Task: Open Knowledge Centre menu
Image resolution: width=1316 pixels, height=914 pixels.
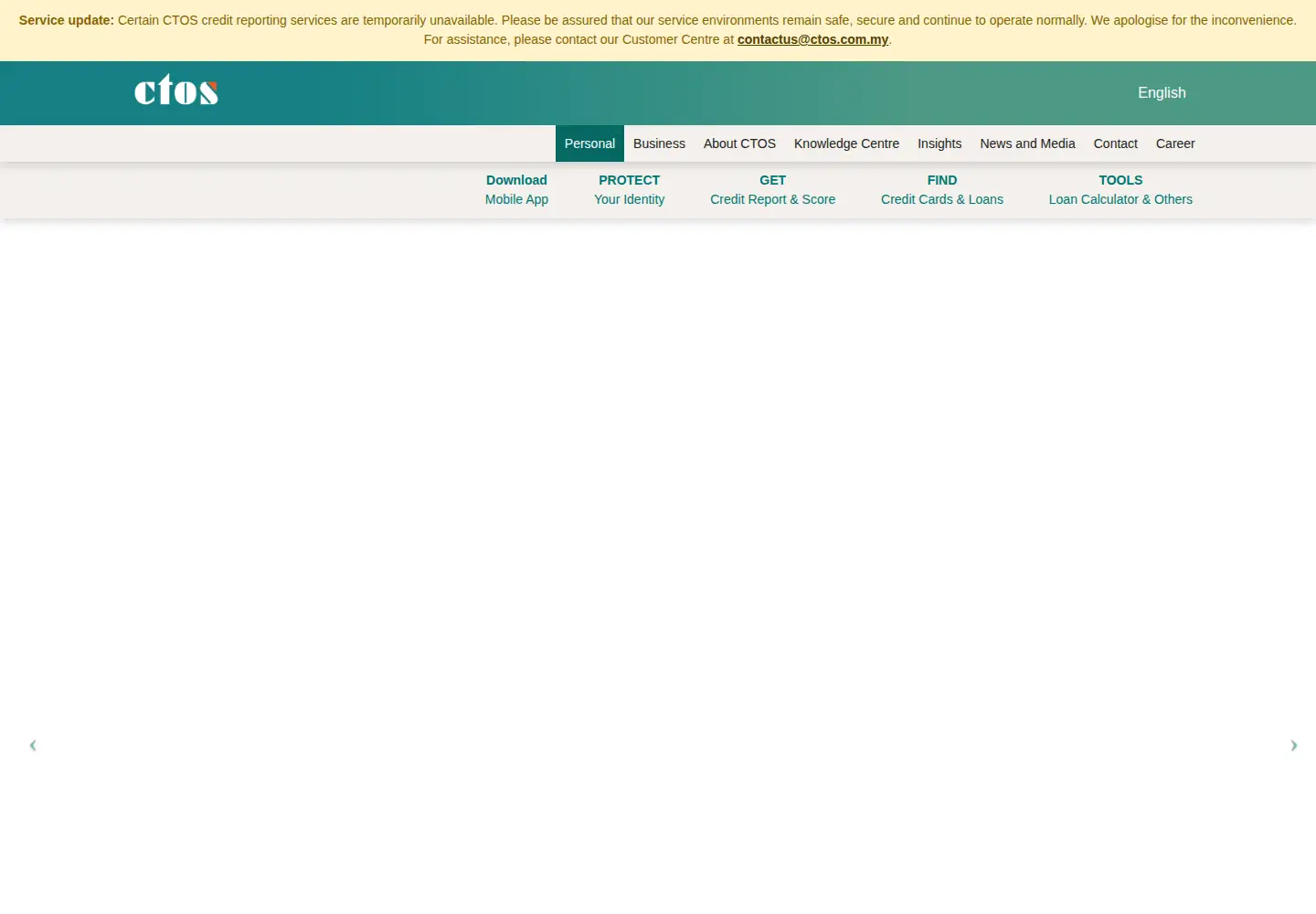Action: click(x=846, y=143)
